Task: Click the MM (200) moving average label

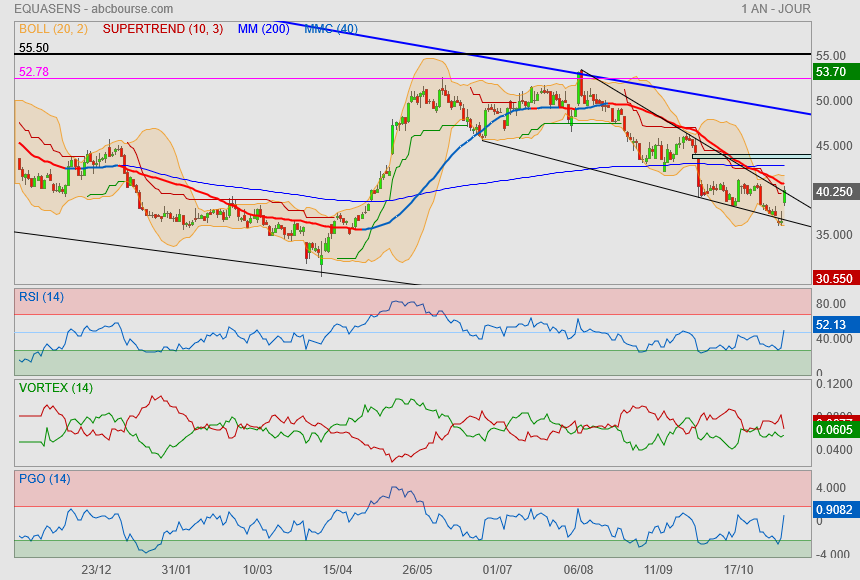Action: click(x=263, y=29)
